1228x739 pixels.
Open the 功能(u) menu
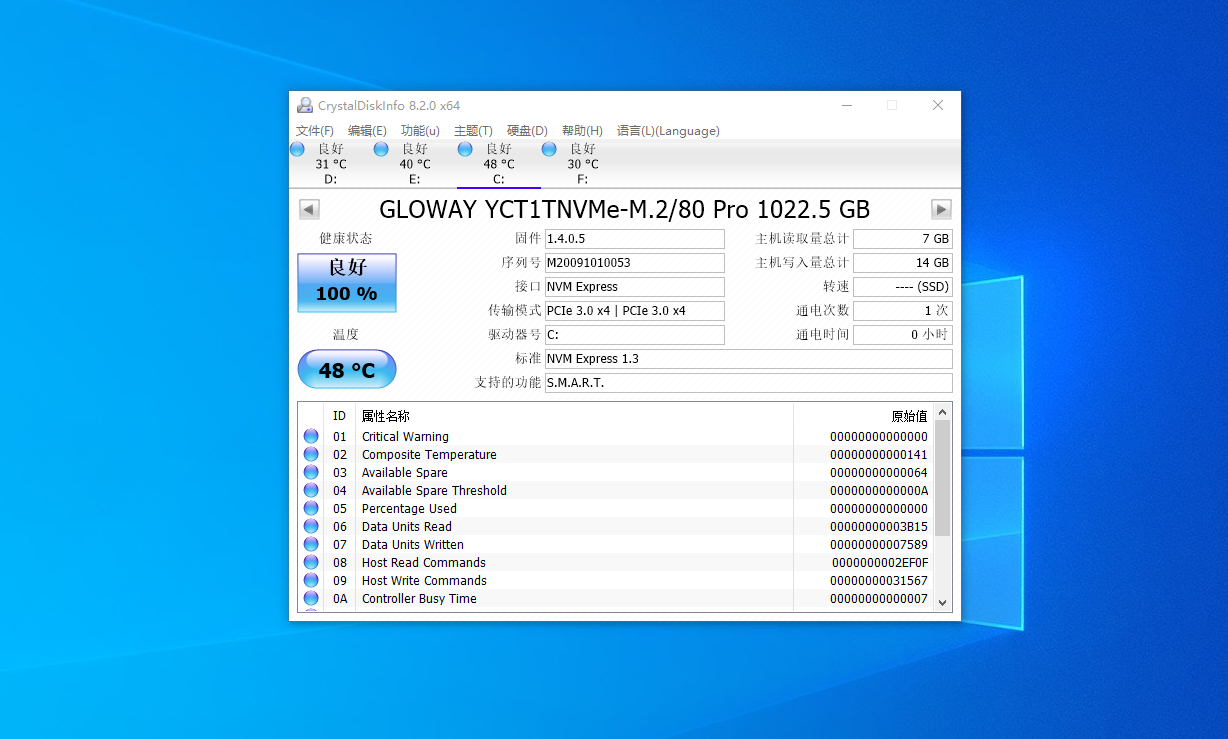[420, 131]
